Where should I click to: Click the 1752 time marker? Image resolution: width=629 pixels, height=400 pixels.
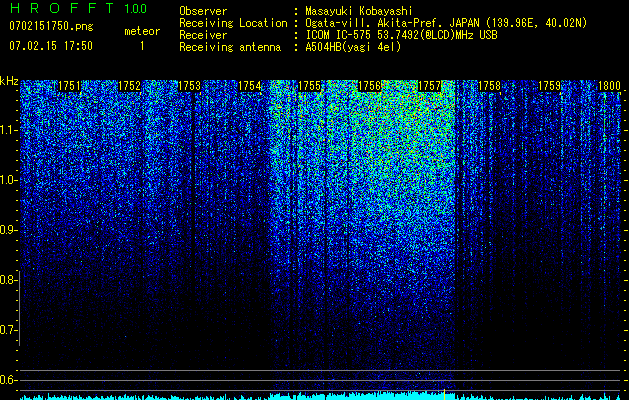[130, 86]
